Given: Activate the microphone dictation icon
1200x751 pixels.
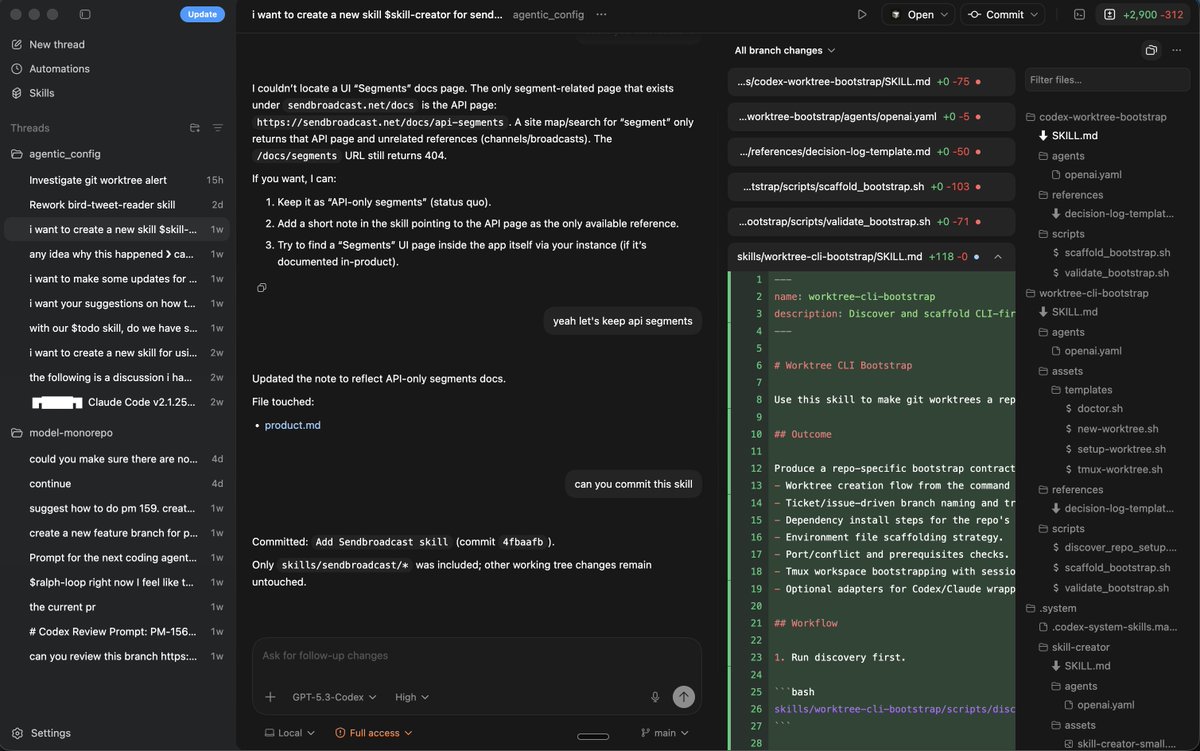Looking at the screenshot, I should [655, 697].
